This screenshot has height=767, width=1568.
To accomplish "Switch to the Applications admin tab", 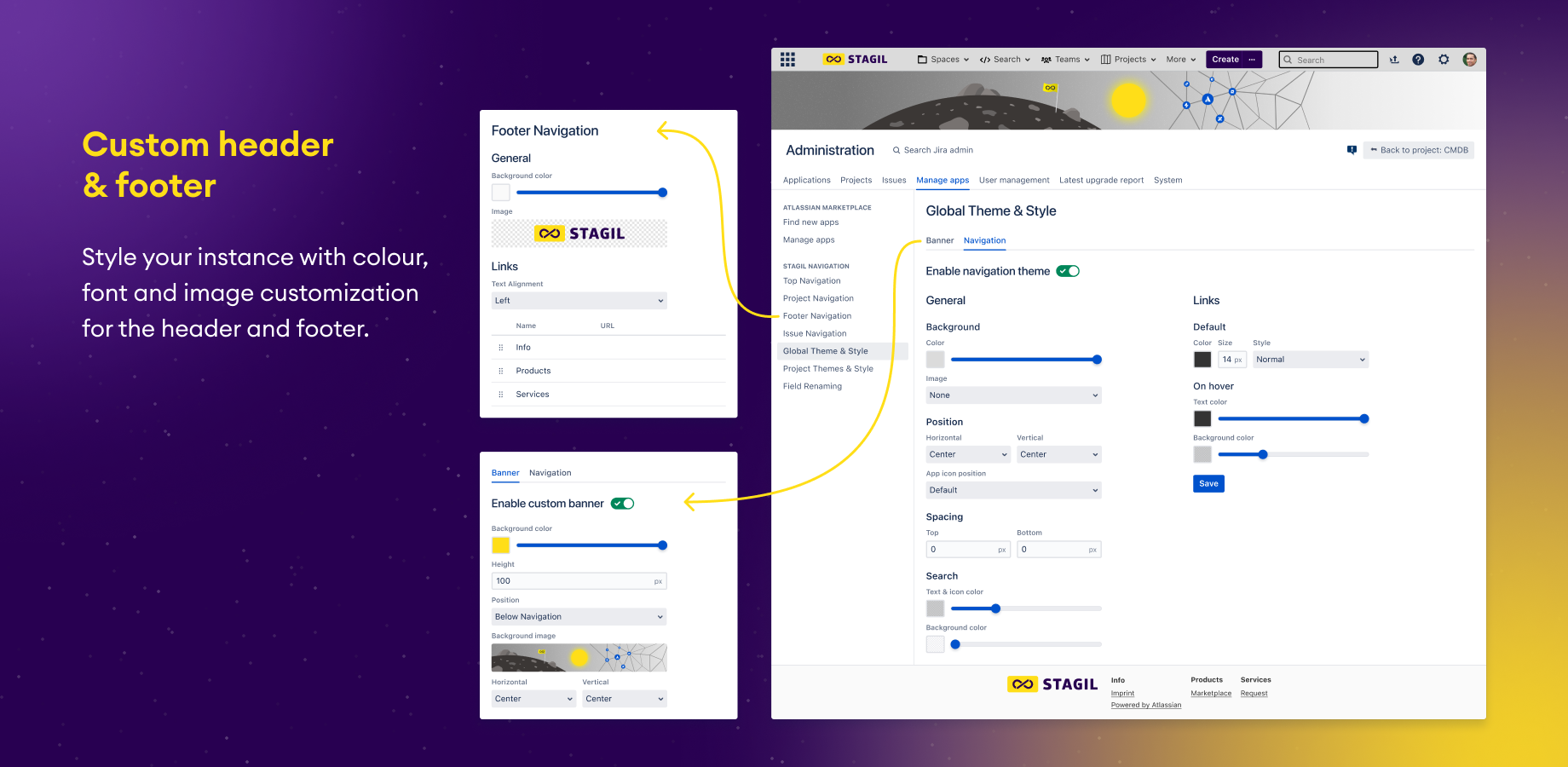I will [806, 181].
